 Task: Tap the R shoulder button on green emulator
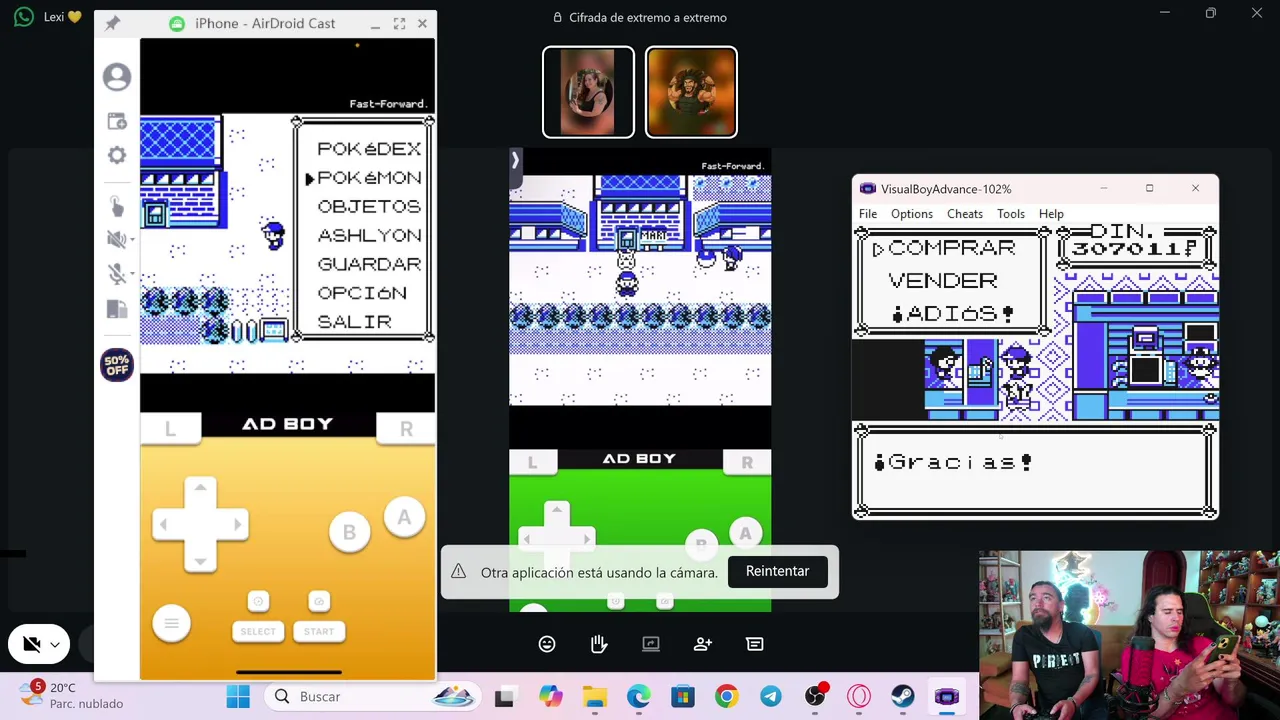[x=747, y=462]
